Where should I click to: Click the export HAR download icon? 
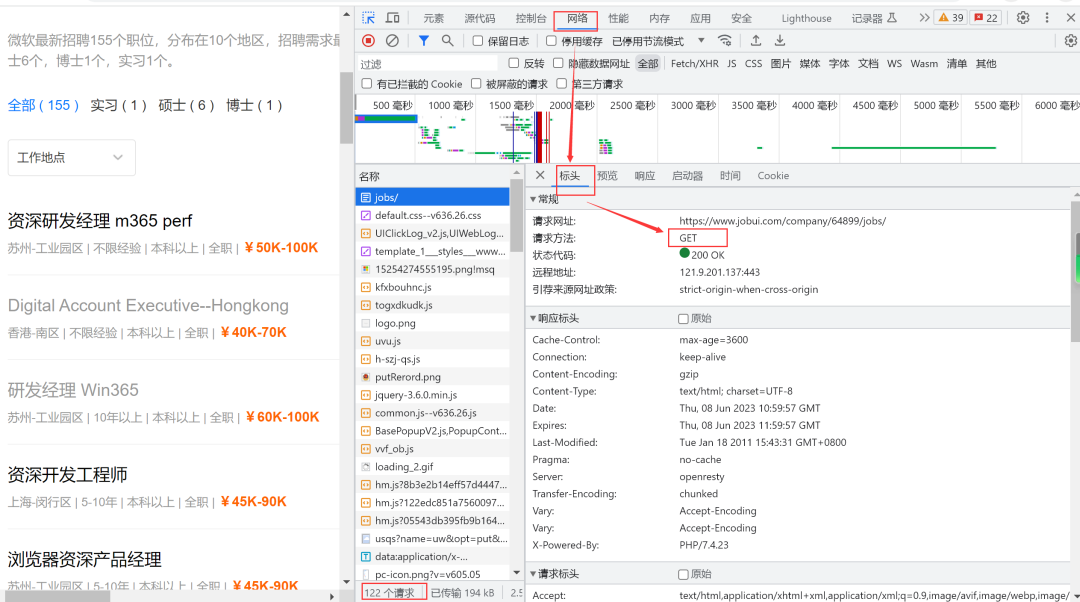click(780, 41)
